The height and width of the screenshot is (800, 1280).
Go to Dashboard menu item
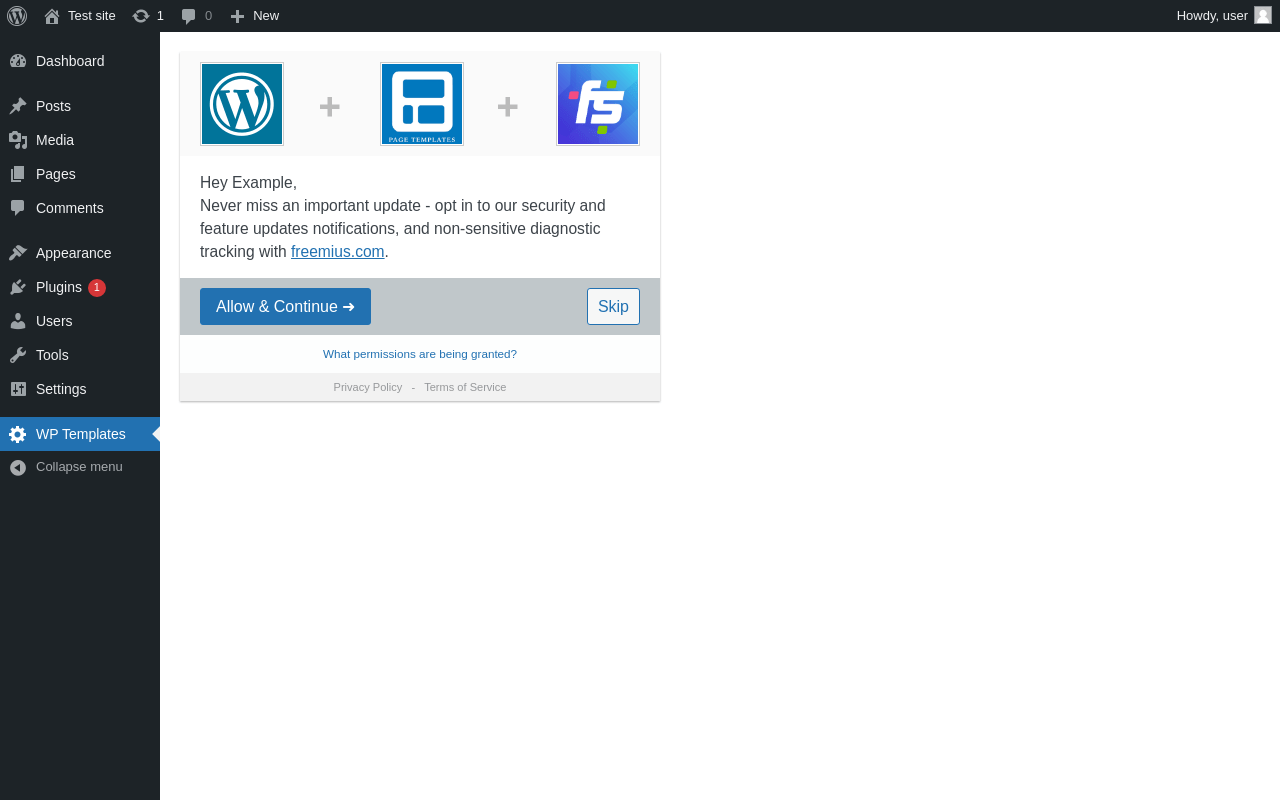[x=80, y=61]
